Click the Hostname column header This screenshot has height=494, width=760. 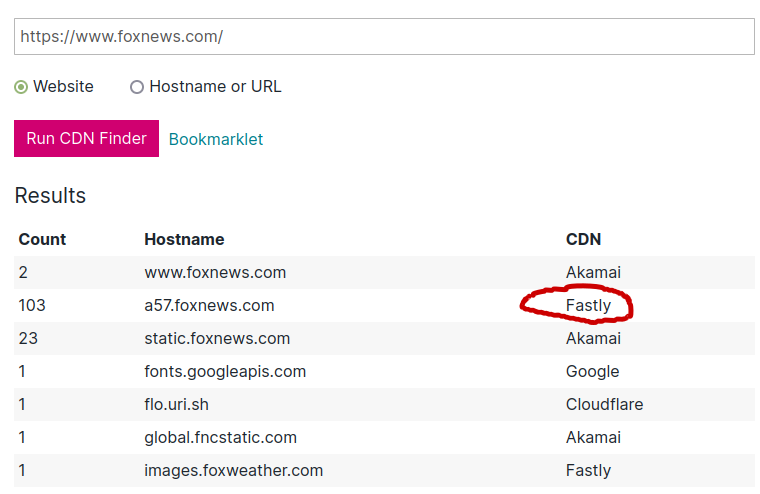[x=184, y=239]
